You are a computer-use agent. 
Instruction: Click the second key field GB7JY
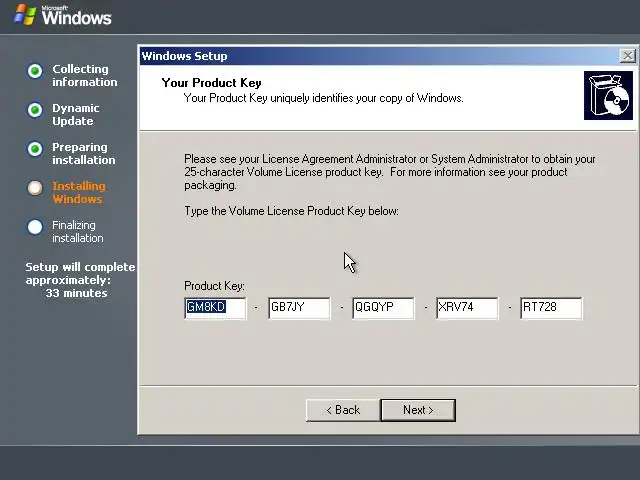(299, 308)
